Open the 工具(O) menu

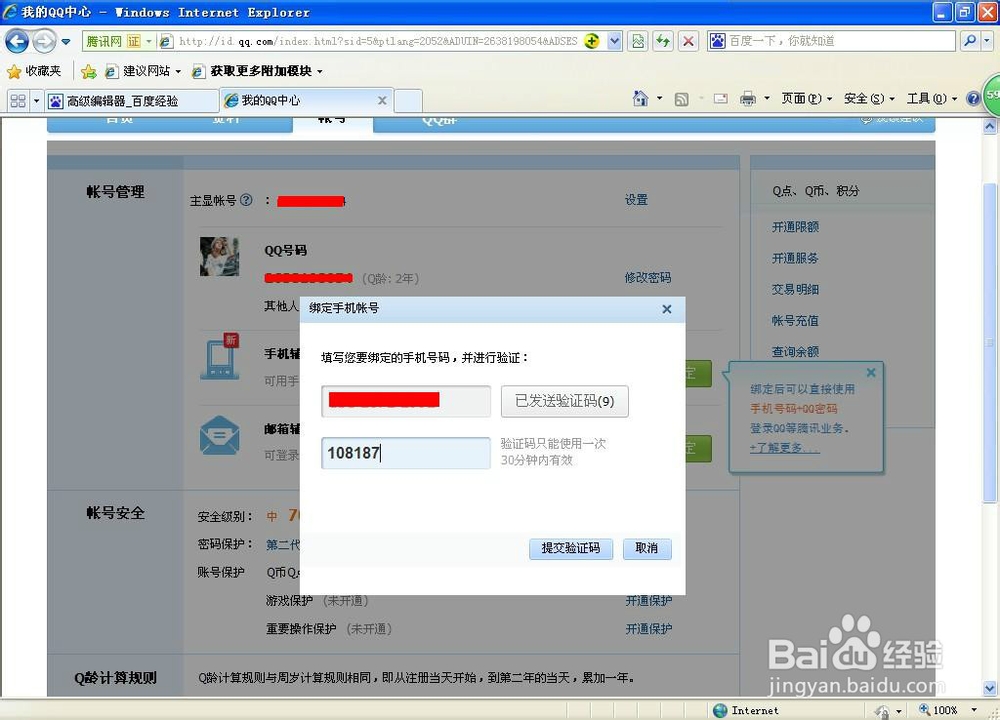coord(931,98)
